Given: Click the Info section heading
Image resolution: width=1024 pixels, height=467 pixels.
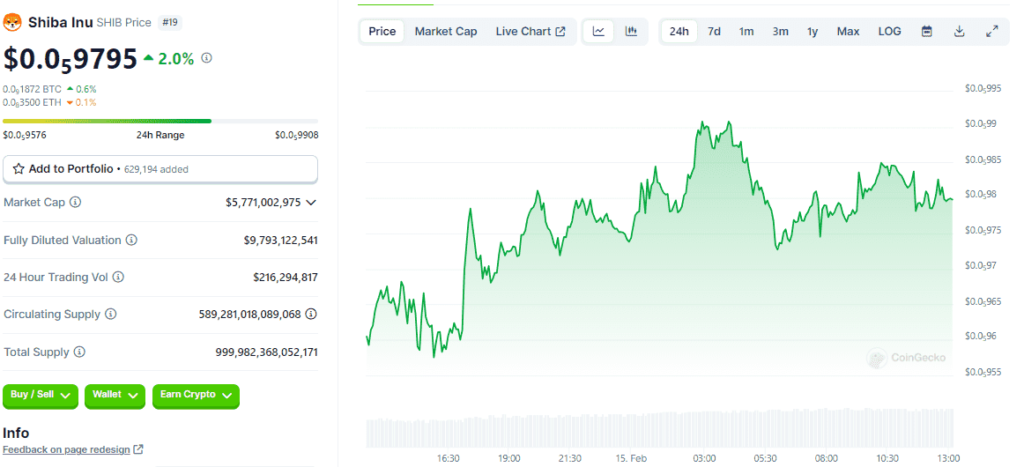Looking at the screenshot, I should [x=16, y=433].
